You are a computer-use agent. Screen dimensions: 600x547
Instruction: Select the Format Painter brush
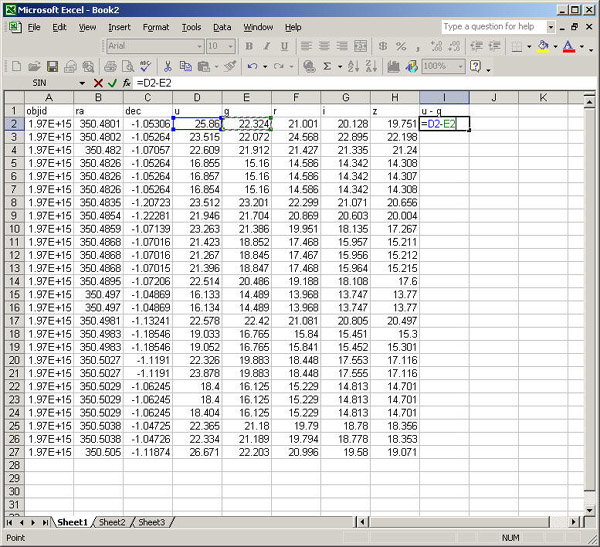click(x=230, y=67)
